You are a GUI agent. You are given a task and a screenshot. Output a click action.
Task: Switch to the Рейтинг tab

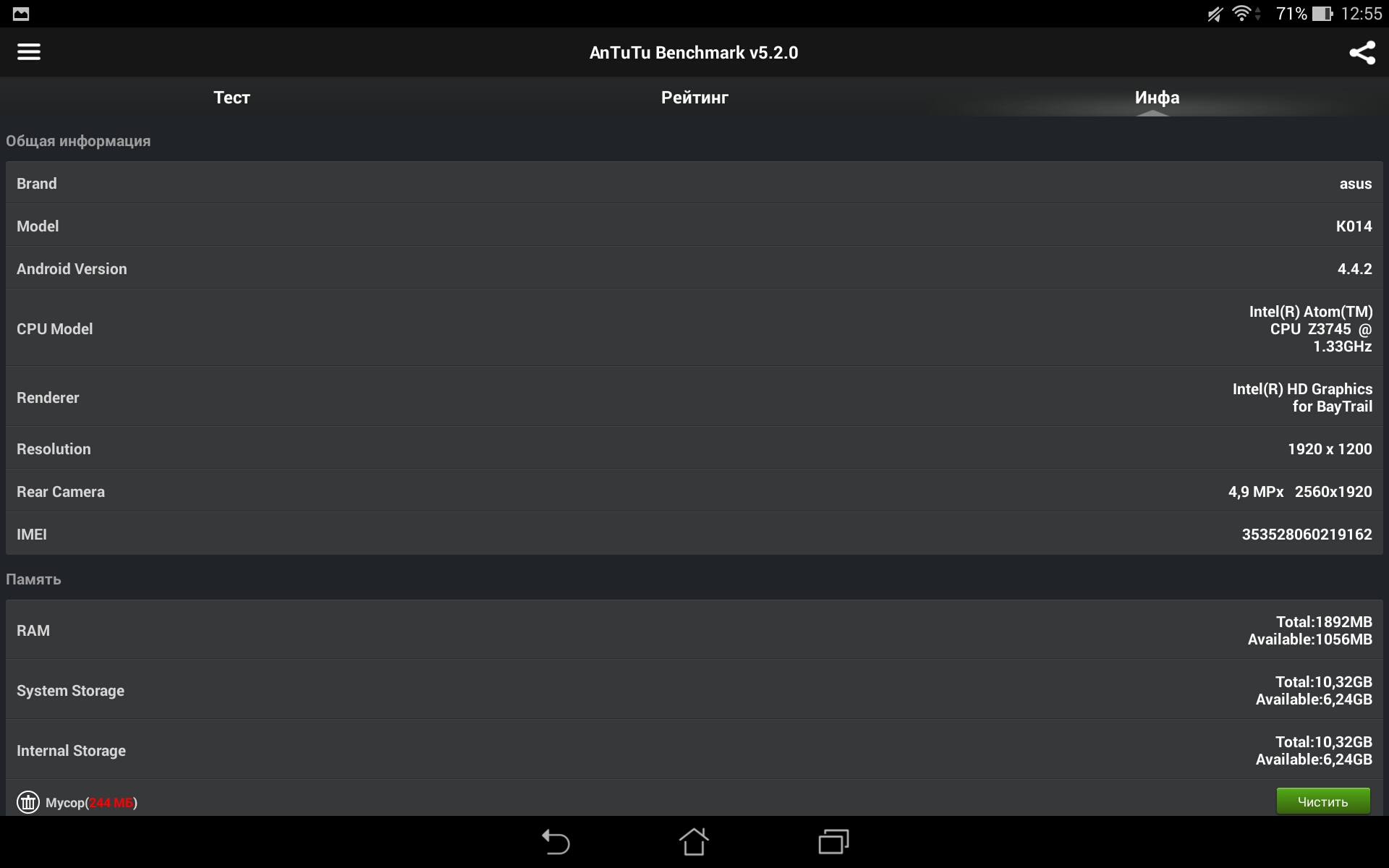694,97
